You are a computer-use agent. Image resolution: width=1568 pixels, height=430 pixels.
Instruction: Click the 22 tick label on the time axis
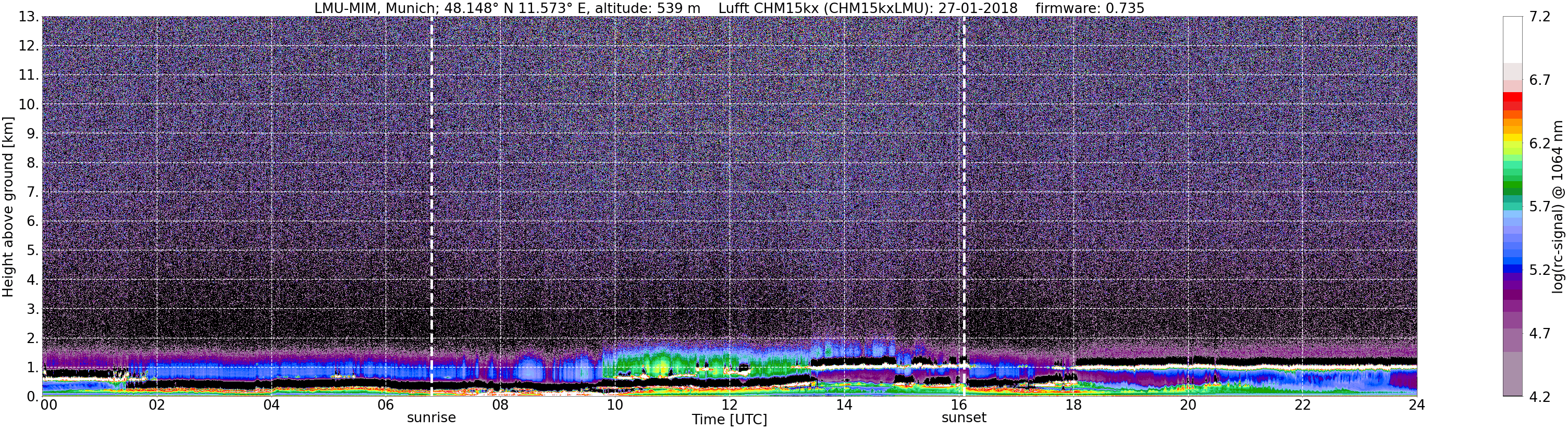coord(1303,405)
